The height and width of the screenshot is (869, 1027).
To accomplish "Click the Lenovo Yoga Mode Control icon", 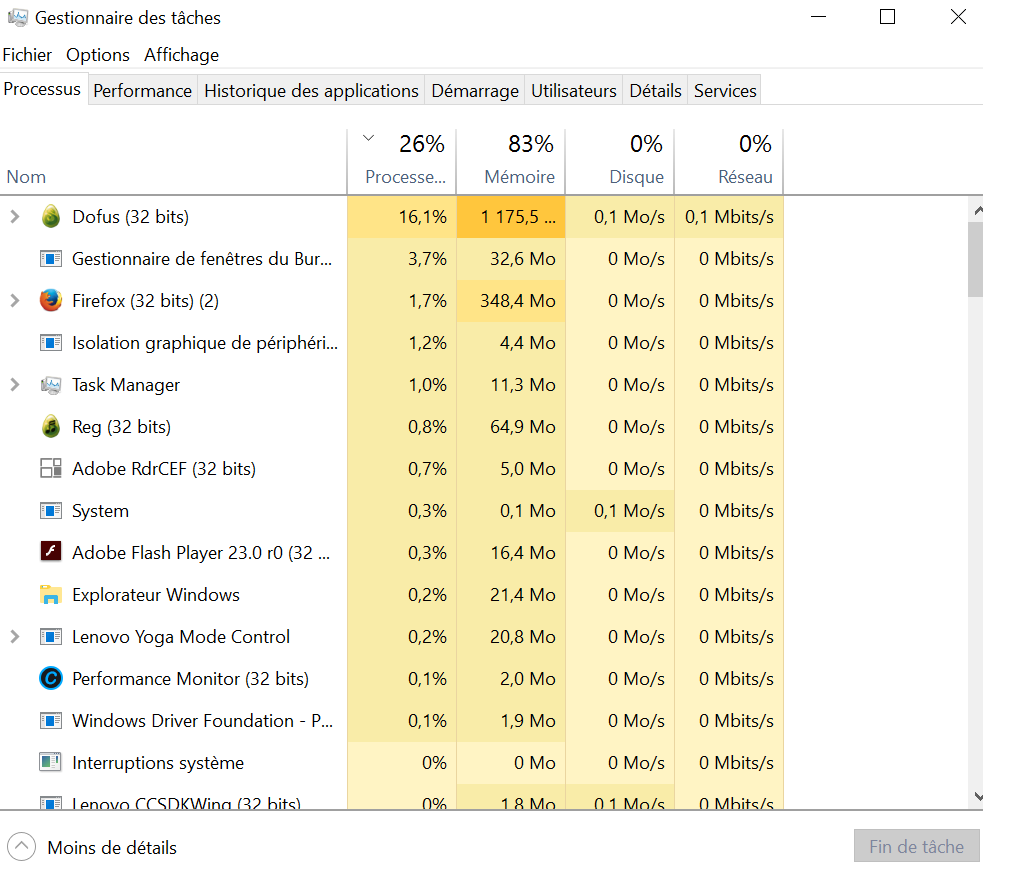I will (50, 637).
